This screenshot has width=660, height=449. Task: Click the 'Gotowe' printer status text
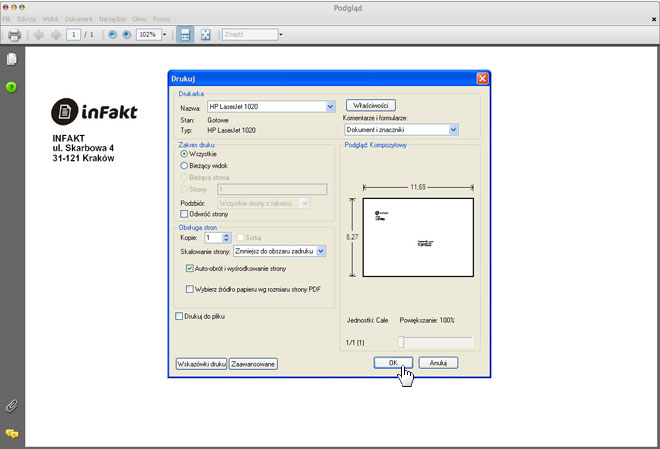tap(218, 120)
